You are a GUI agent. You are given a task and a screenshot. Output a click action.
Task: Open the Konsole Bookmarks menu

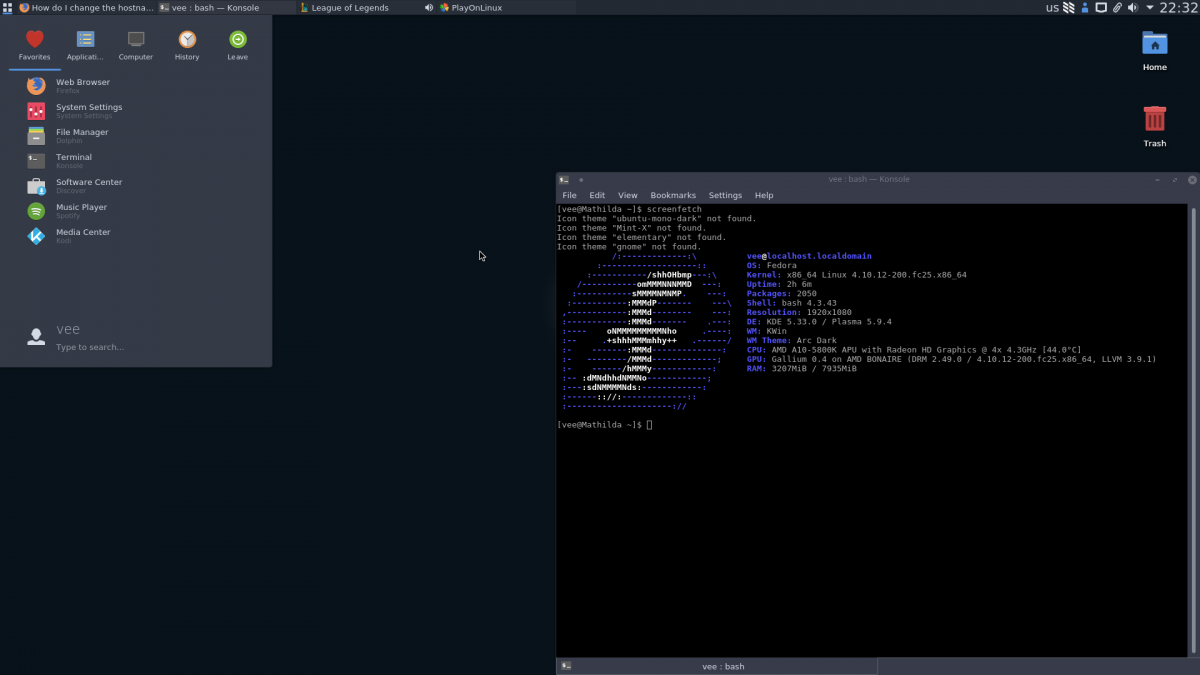(673, 195)
